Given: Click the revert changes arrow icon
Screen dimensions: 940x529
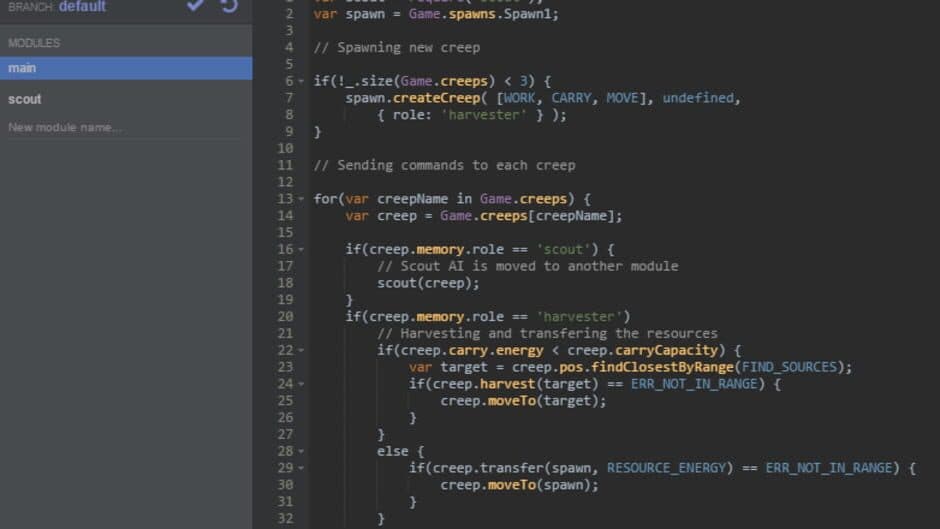Looking at the screenshot, I should coord(229,6).
